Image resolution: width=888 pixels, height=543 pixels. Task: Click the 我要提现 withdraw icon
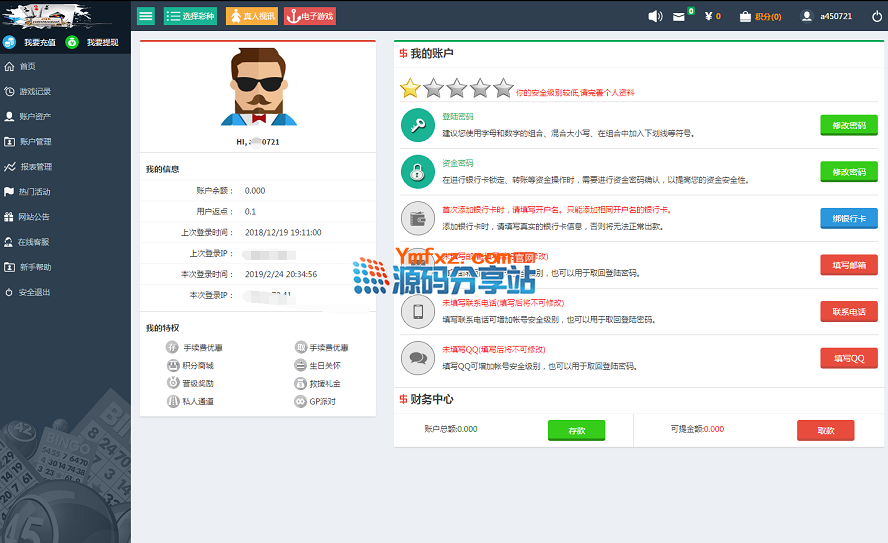pos(72,42)
